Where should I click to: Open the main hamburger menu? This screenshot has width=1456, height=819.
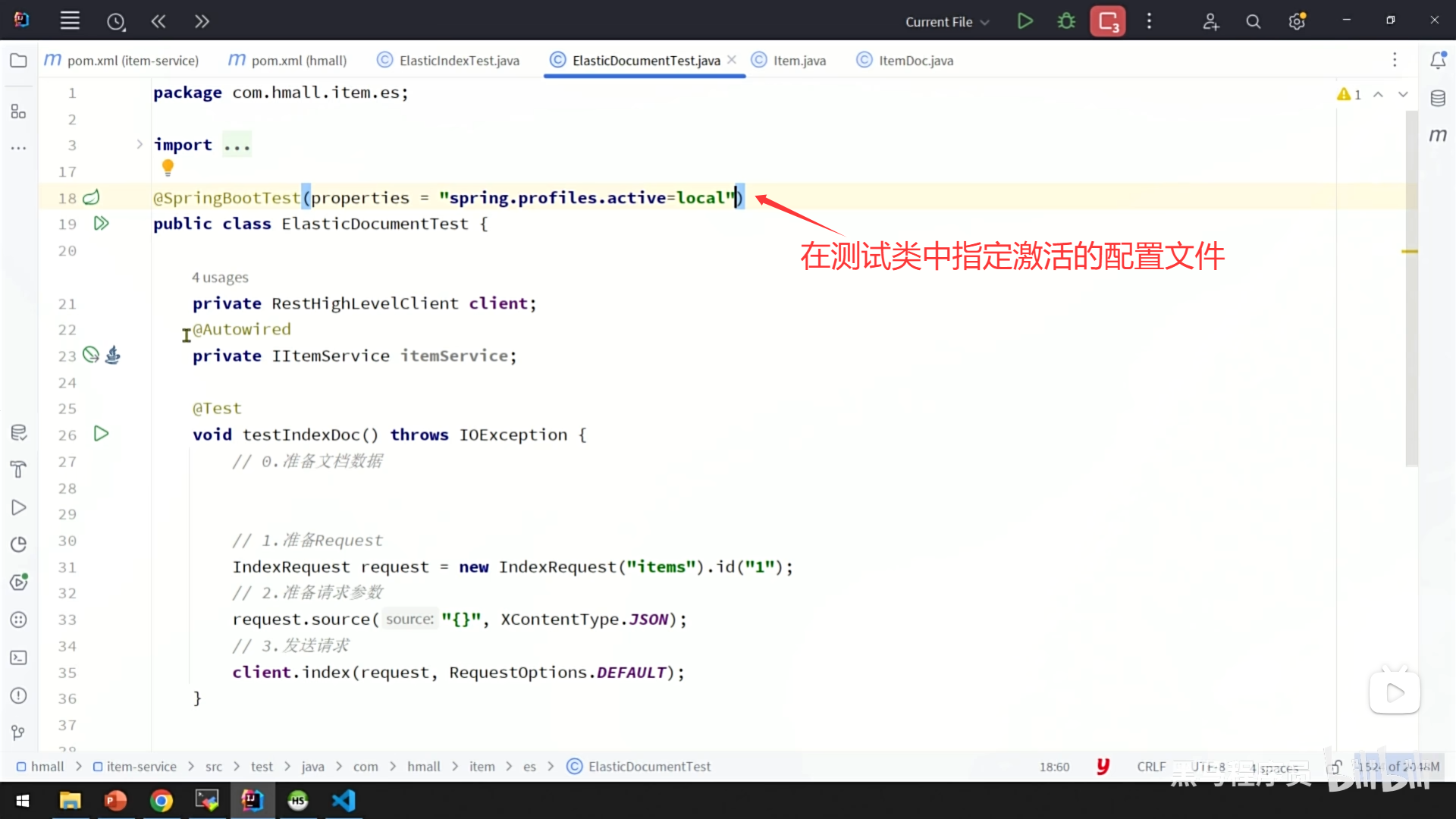pyautogui.click(x=70, y=21)
